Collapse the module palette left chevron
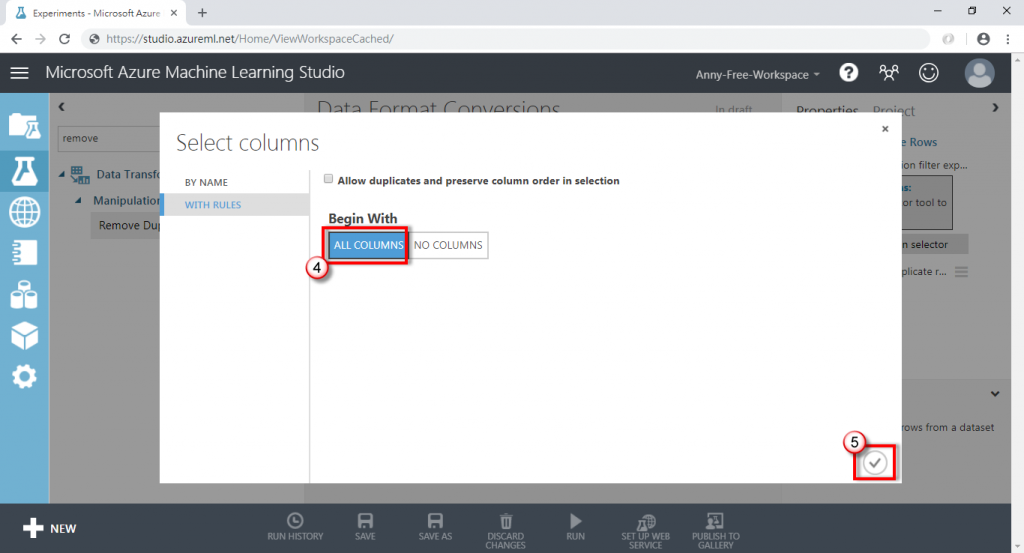The width and height of the screenshot is (1024, 553). coord(61,106)
